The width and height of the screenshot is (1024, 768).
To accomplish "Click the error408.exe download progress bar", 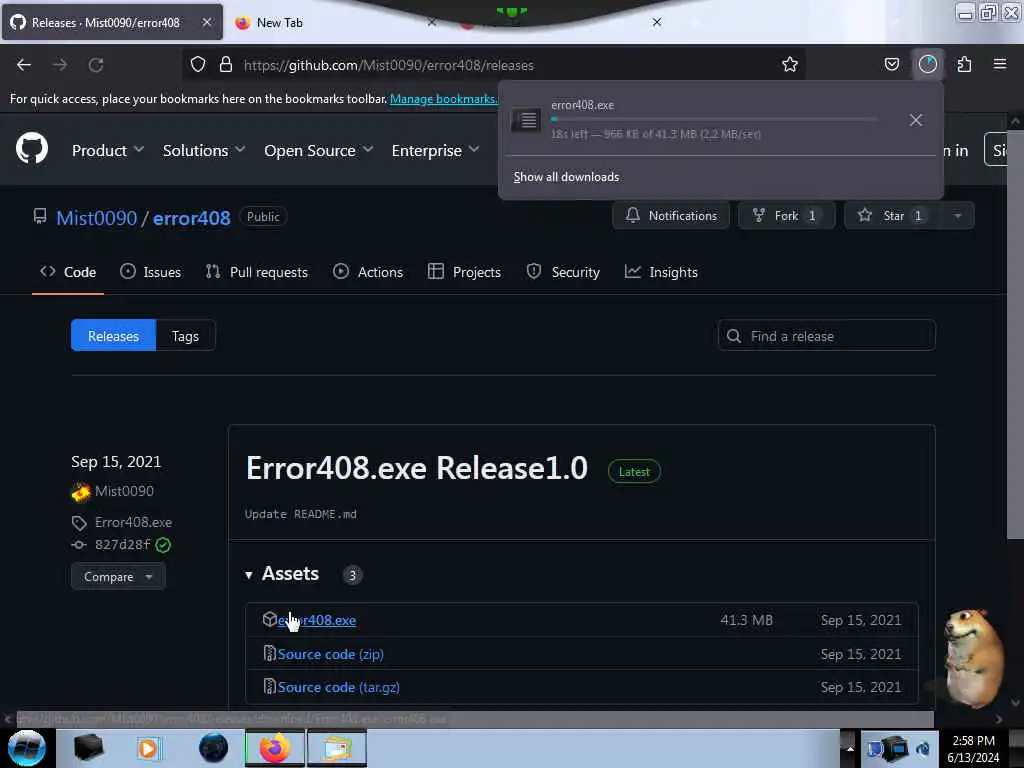I will point(714,120).
